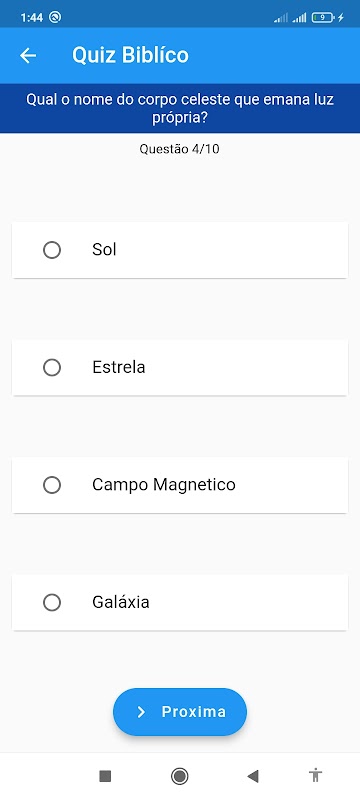Click the Proxima button
The width and height of the screenshot is (360, 800).
[180, 712]
